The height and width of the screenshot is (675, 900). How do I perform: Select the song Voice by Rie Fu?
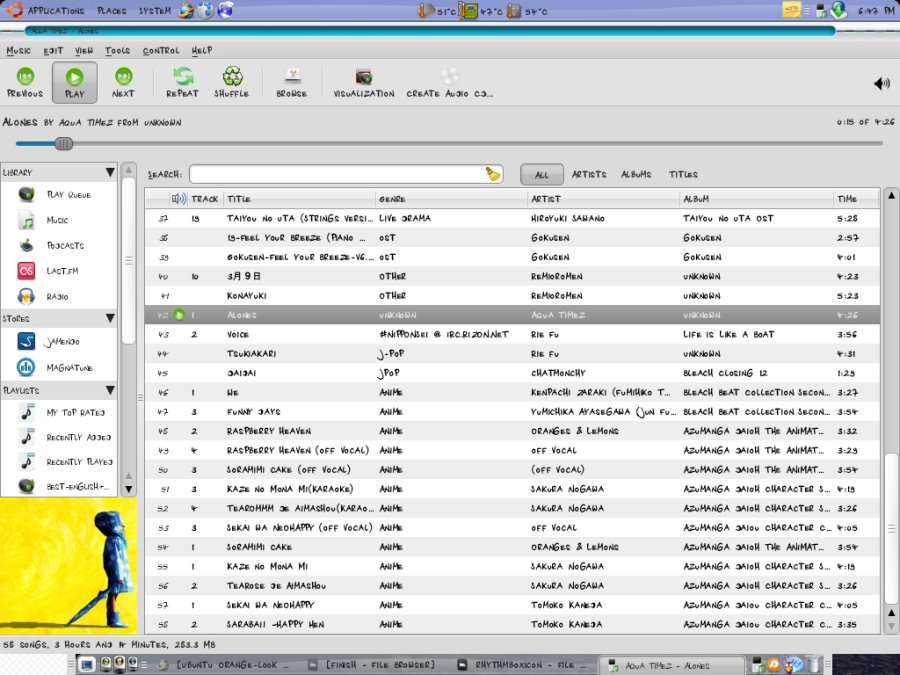pyautogui.click(x=512, y=335)
